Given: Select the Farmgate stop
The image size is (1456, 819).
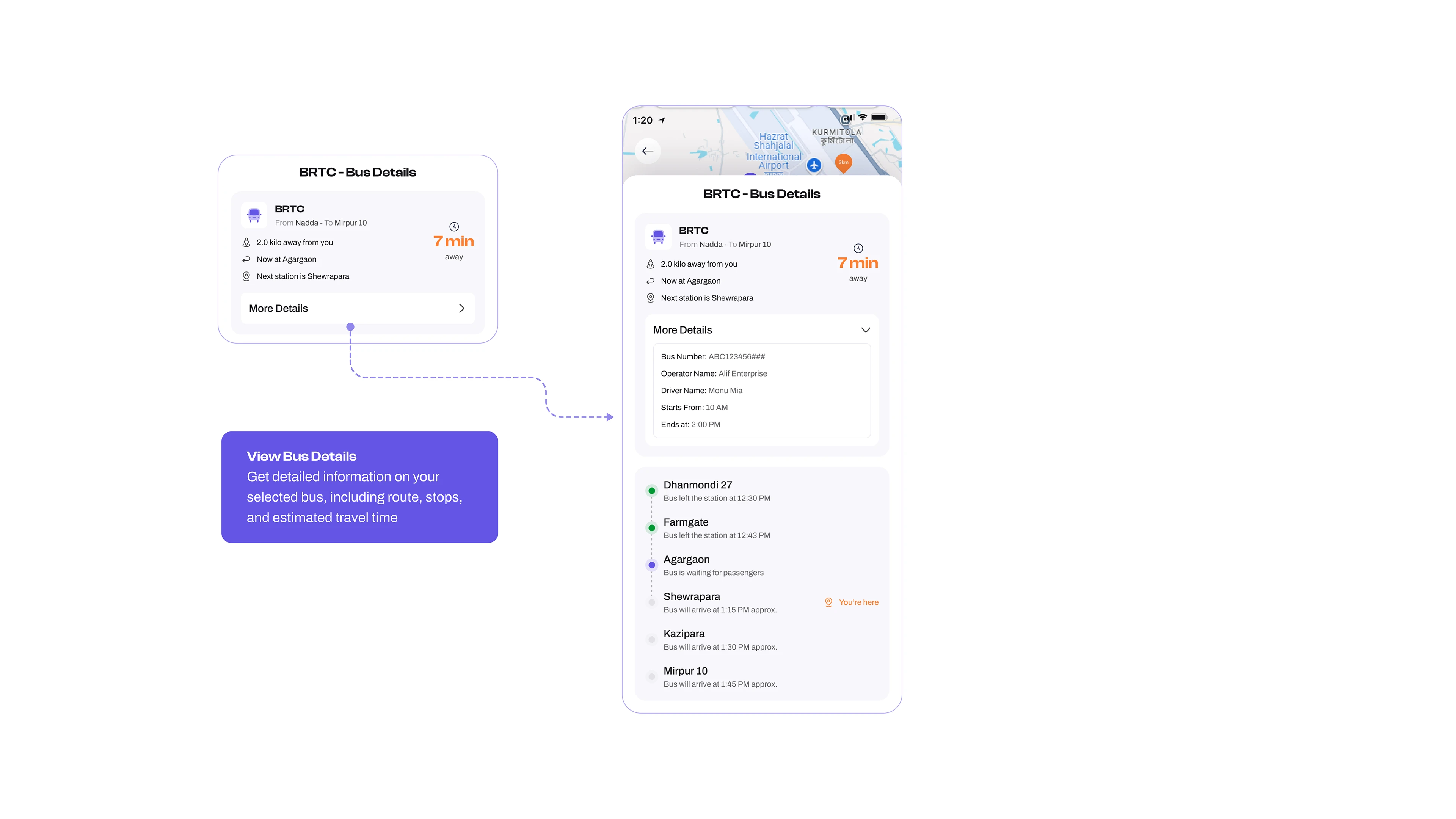Looking at the screenshot, I should (686, 522).
